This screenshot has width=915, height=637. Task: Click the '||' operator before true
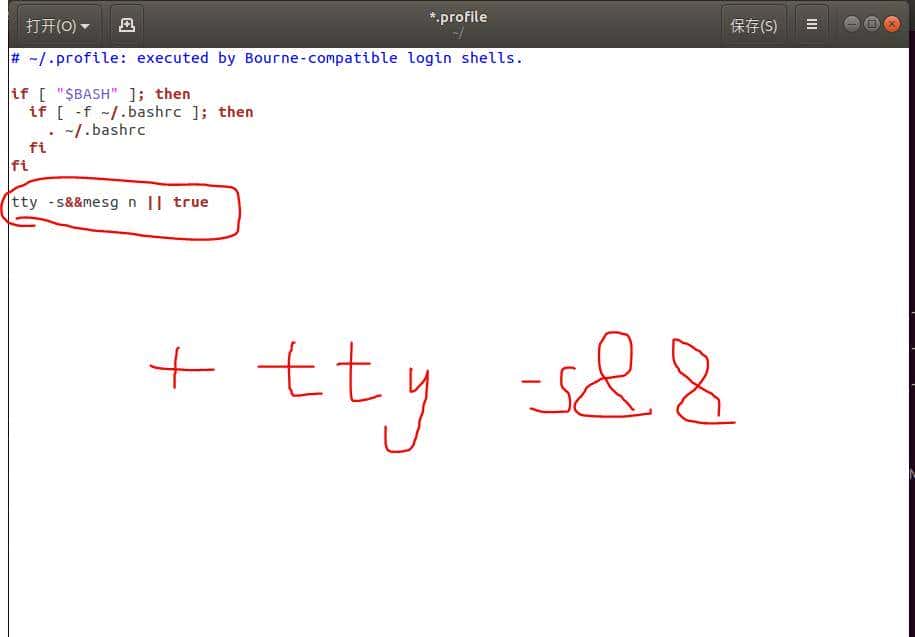154,202
